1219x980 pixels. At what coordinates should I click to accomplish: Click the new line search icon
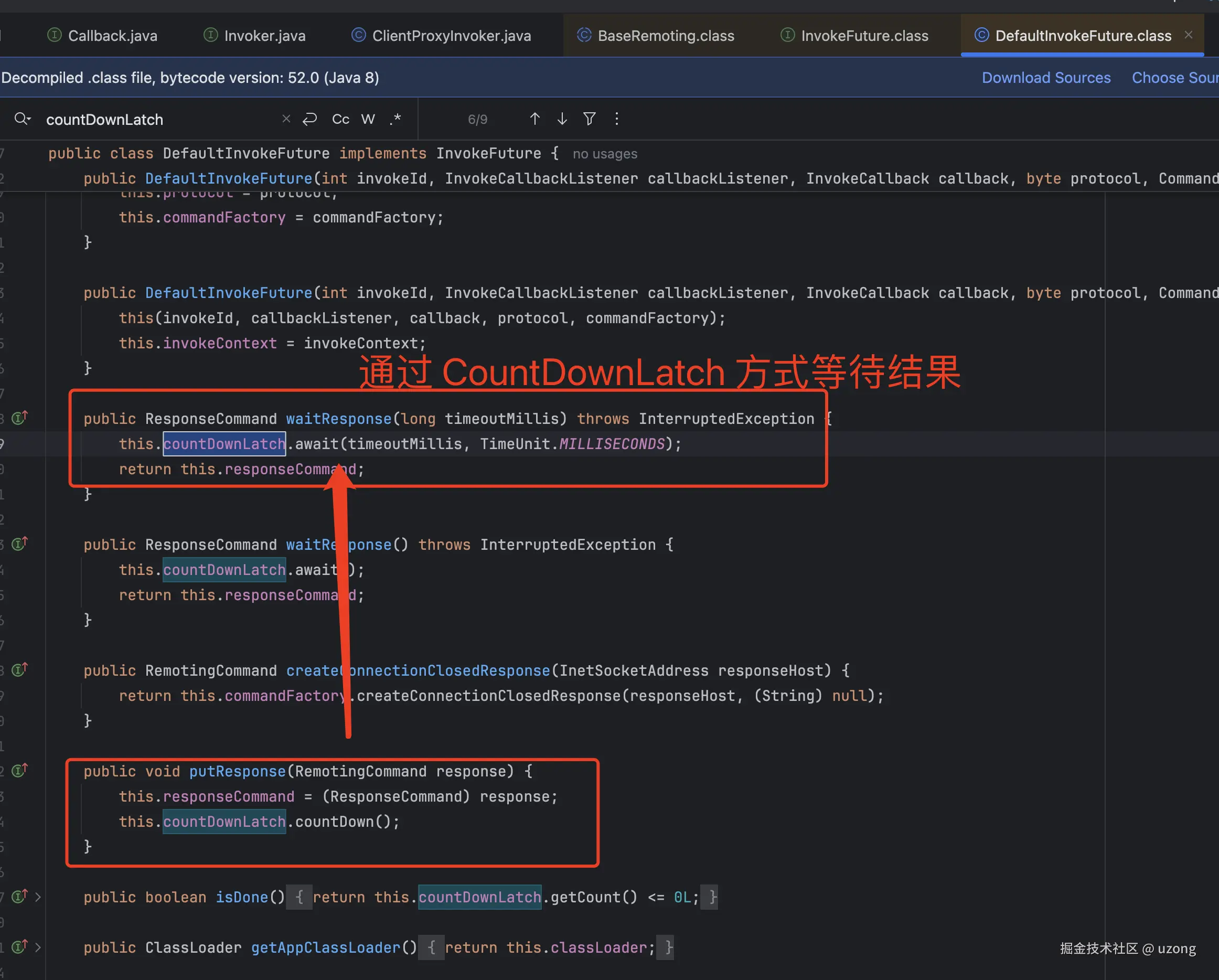click(310, 119)
